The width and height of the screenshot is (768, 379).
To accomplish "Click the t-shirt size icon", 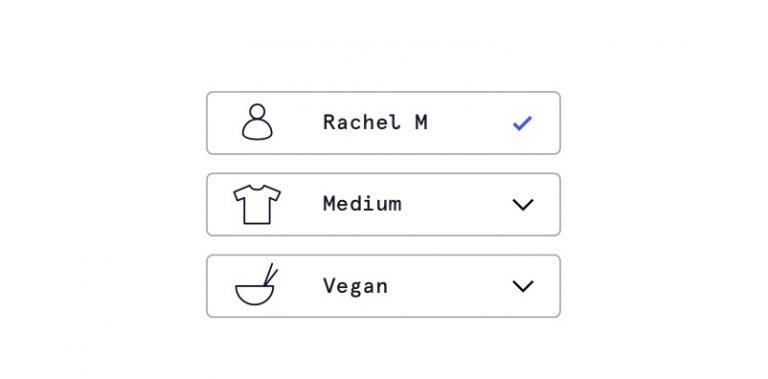I will pyautogui.click(x=257, y=204).
